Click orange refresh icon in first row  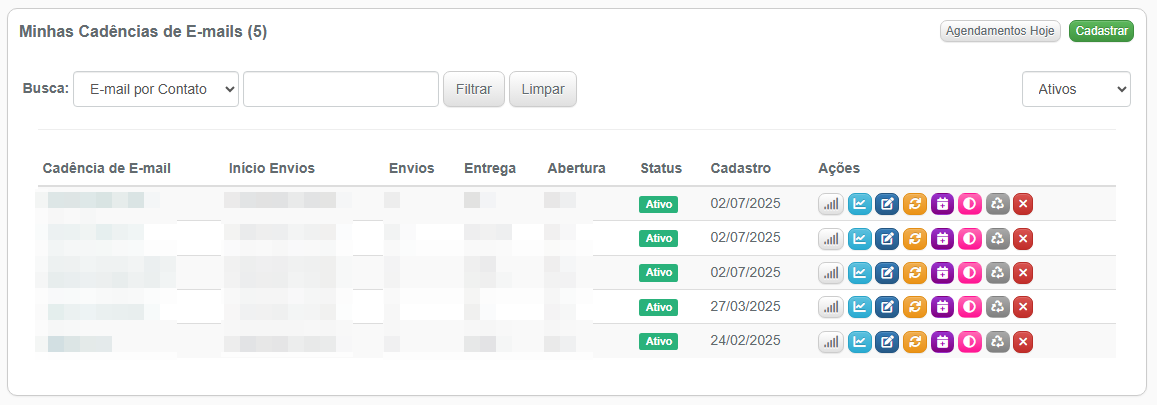pos(914,205)
